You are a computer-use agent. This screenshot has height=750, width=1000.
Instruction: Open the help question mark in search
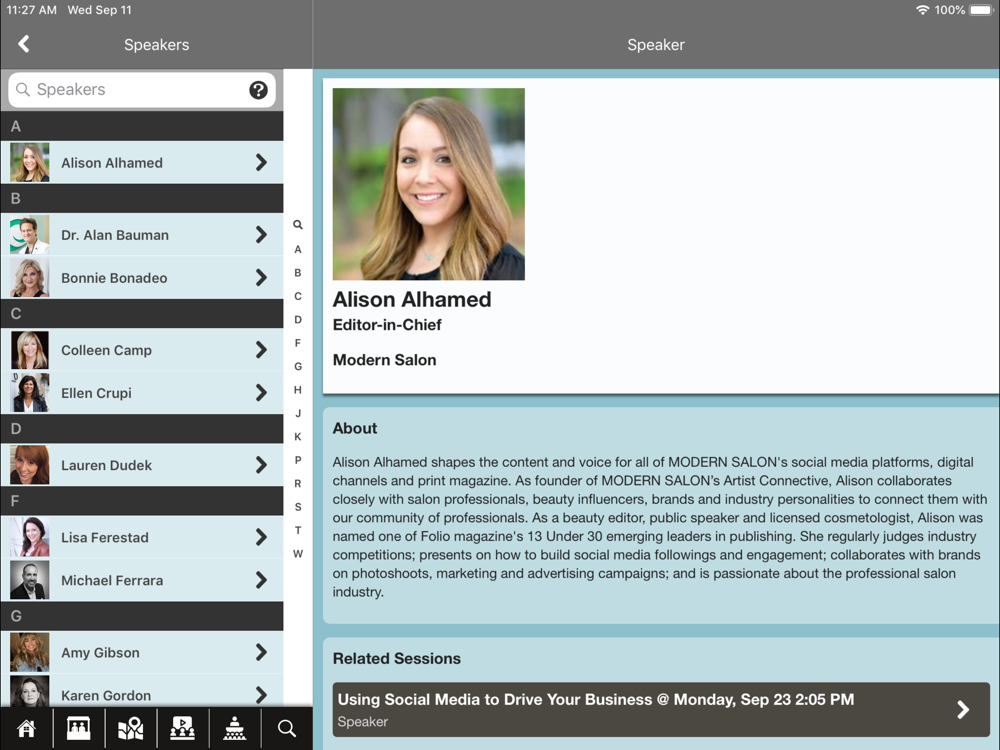pyautogui.click(x=258, y=90)
